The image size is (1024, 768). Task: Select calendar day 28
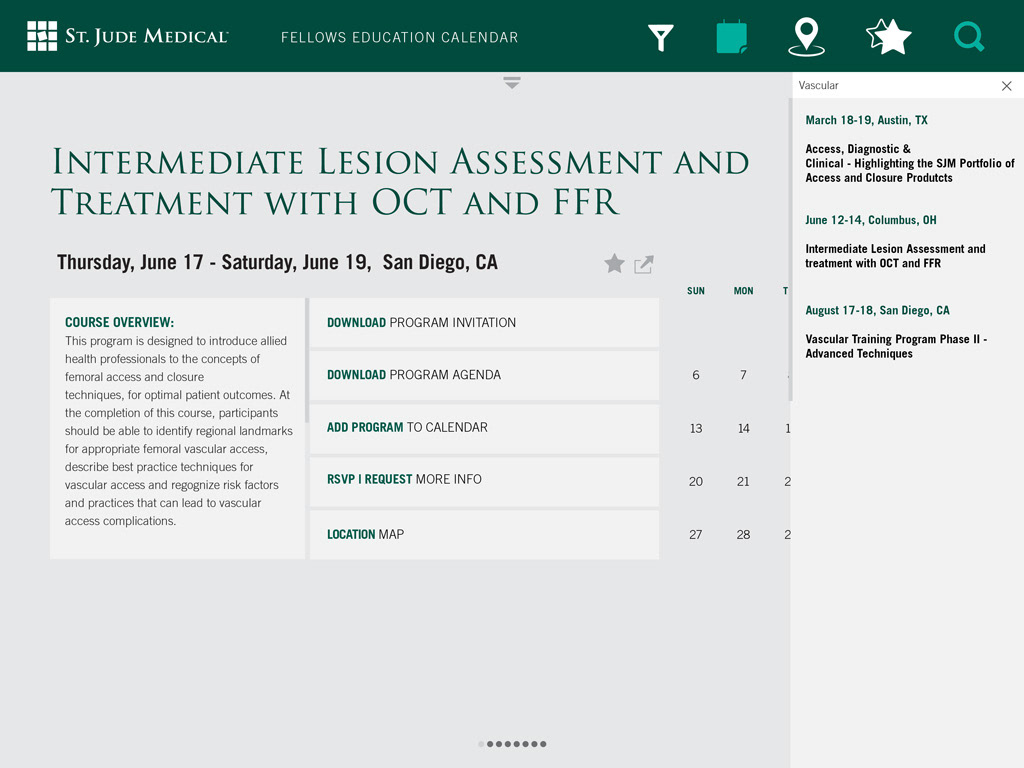(x=743, y=534)
